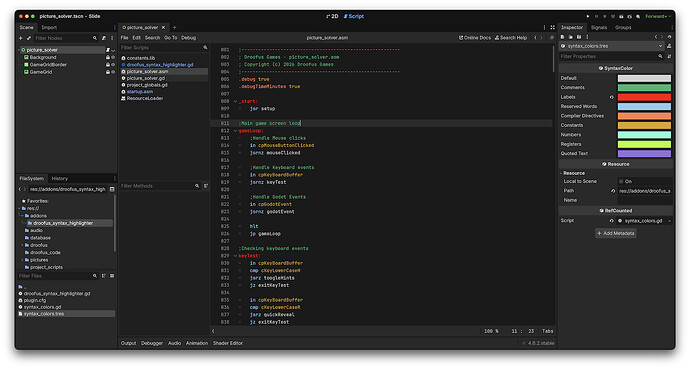Expand the pictures folder in FileSystem
The image size is (690, 369).
click(22, 260)
